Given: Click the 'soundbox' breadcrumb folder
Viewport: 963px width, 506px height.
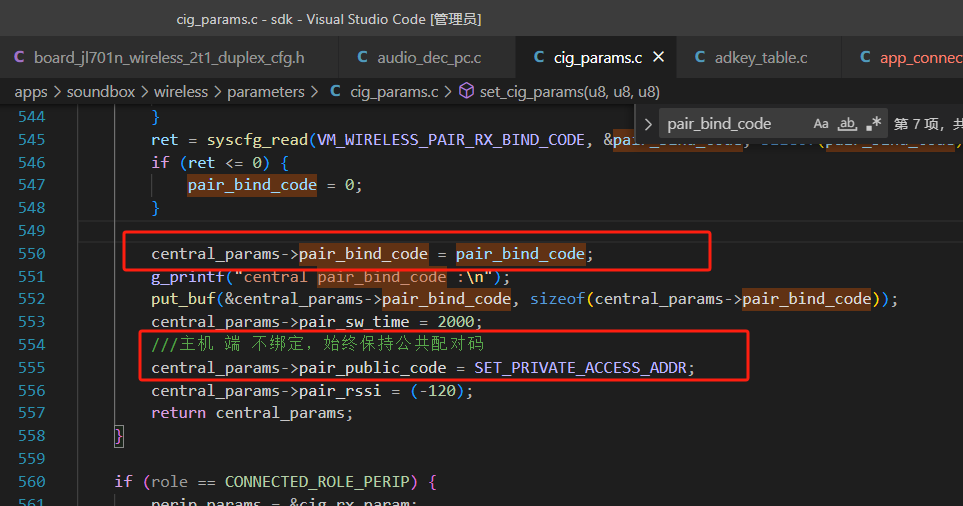Looking at the screenshot, I should coord(101,92).
